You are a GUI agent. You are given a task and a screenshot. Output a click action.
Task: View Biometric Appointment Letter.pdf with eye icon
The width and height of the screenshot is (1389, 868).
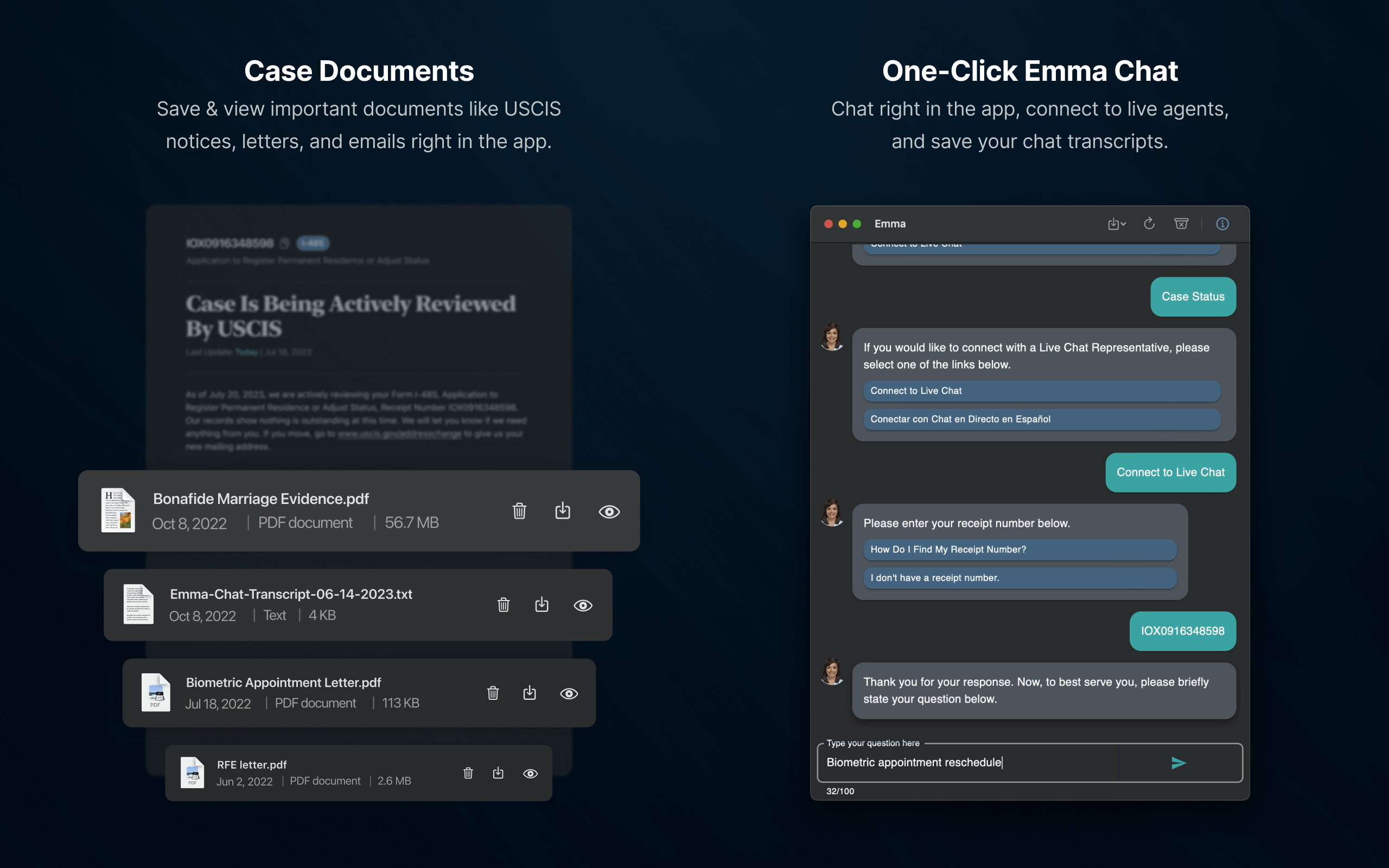pos(569,693)
